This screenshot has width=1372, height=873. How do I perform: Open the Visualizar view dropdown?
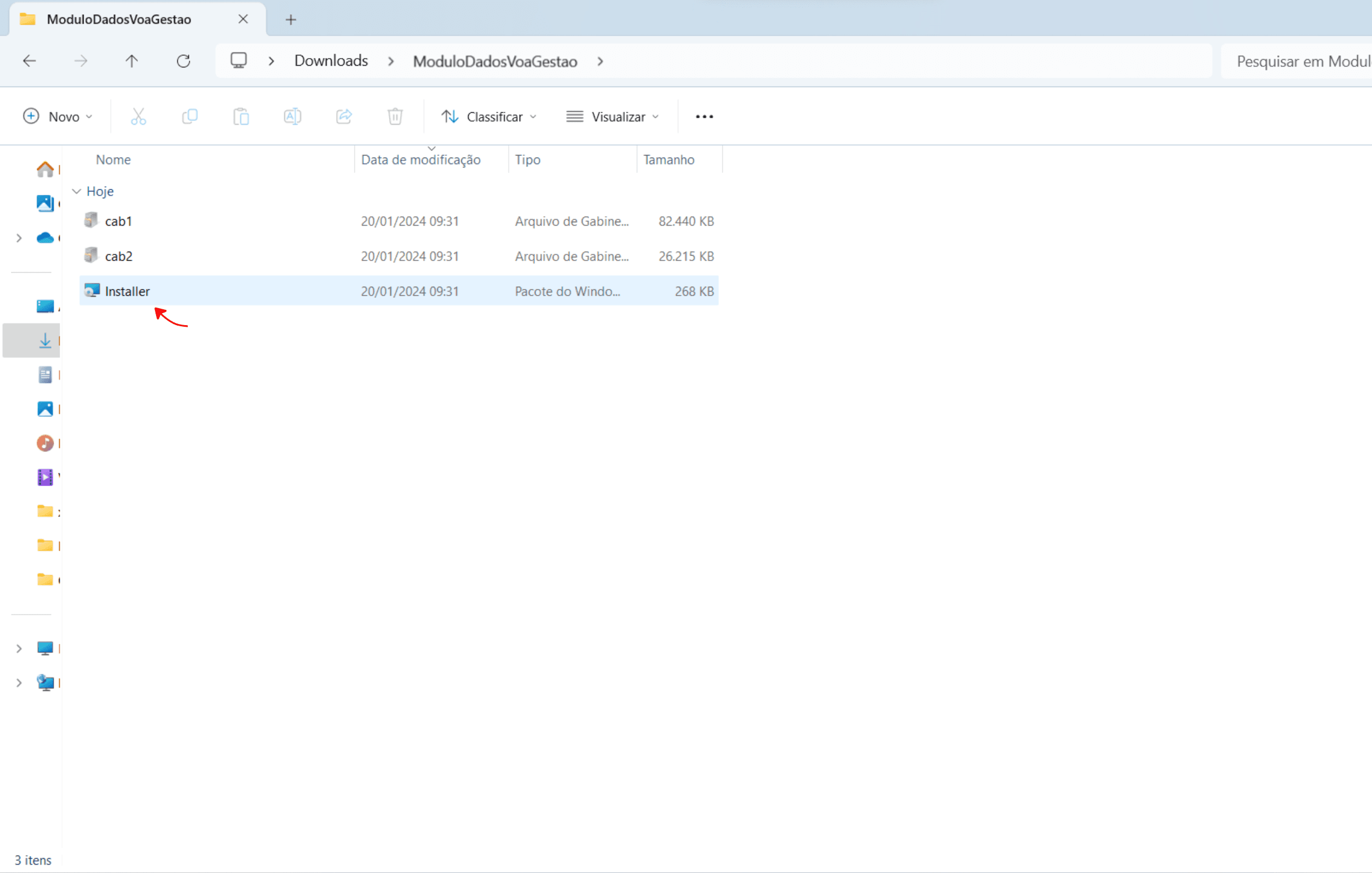point(613,117)
